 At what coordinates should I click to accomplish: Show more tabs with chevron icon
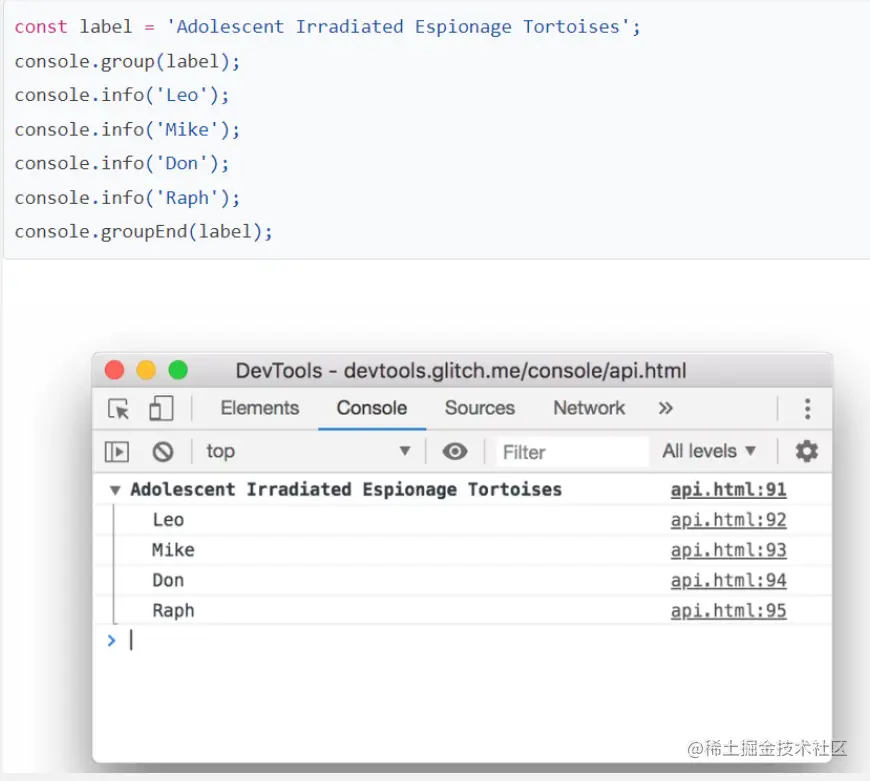point(666,408)
